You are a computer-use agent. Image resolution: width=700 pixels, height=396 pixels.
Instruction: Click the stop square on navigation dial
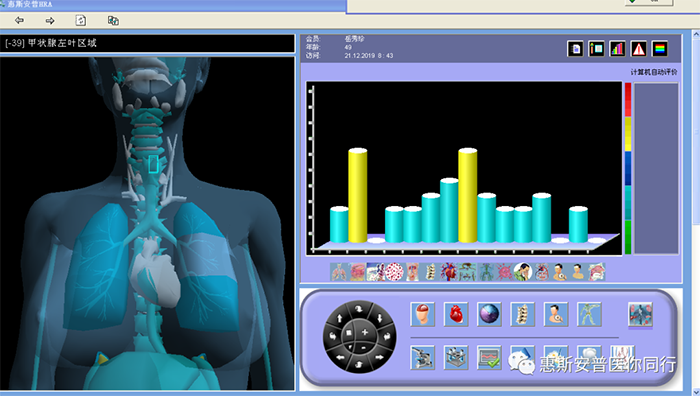tap(349, 333)
